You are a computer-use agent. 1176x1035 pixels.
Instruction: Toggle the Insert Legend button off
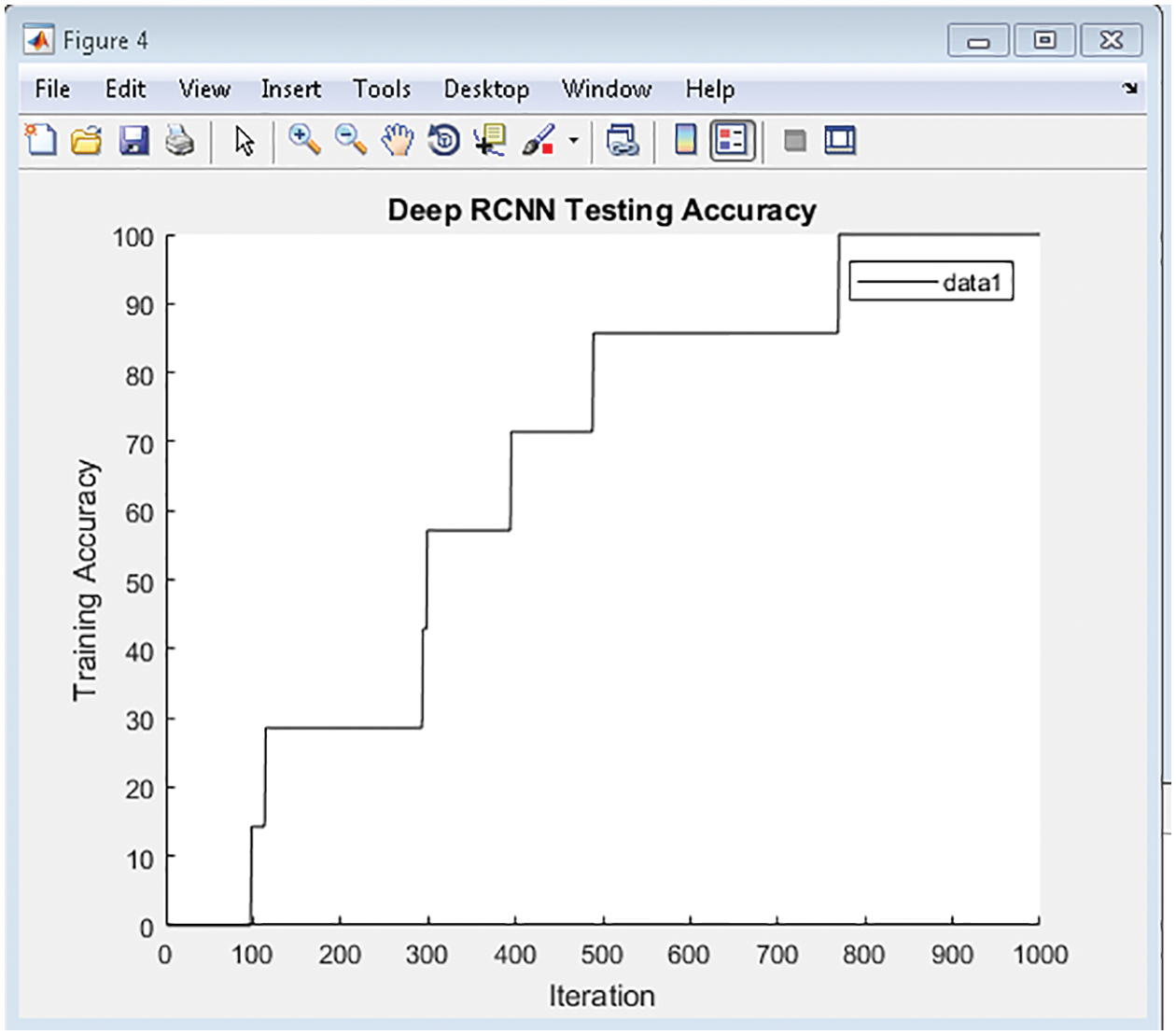tap(732, 141)
